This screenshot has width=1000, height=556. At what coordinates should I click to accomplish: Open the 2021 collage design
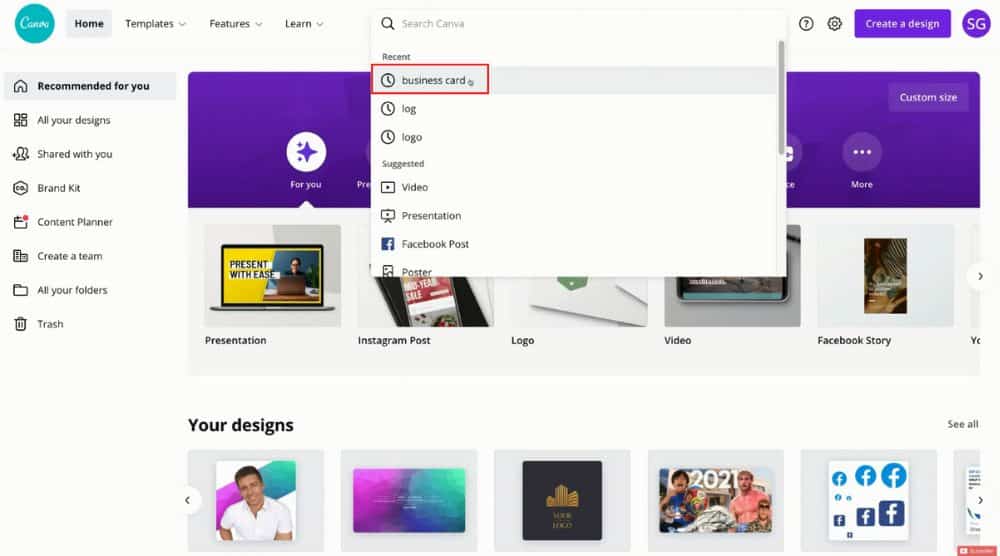tap(716, 501)
